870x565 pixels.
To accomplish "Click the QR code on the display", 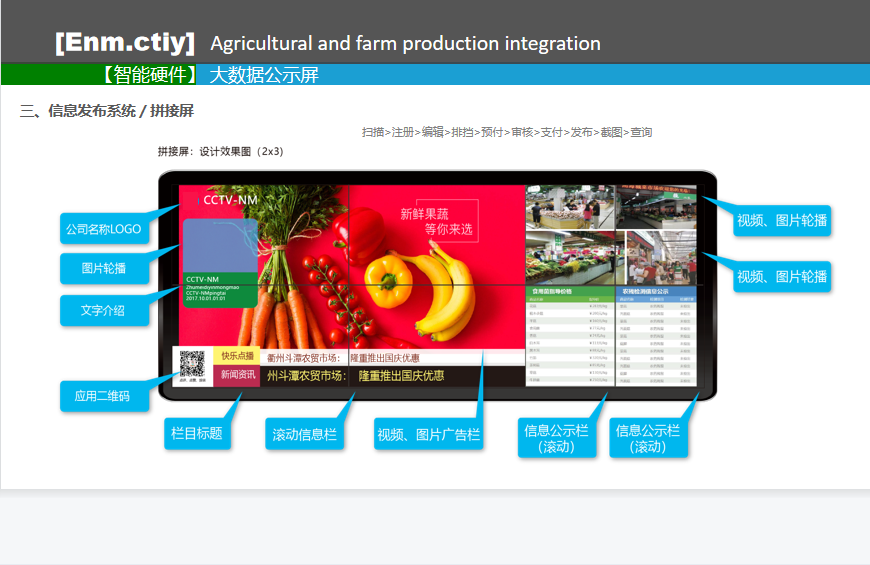I will [193, 367].
